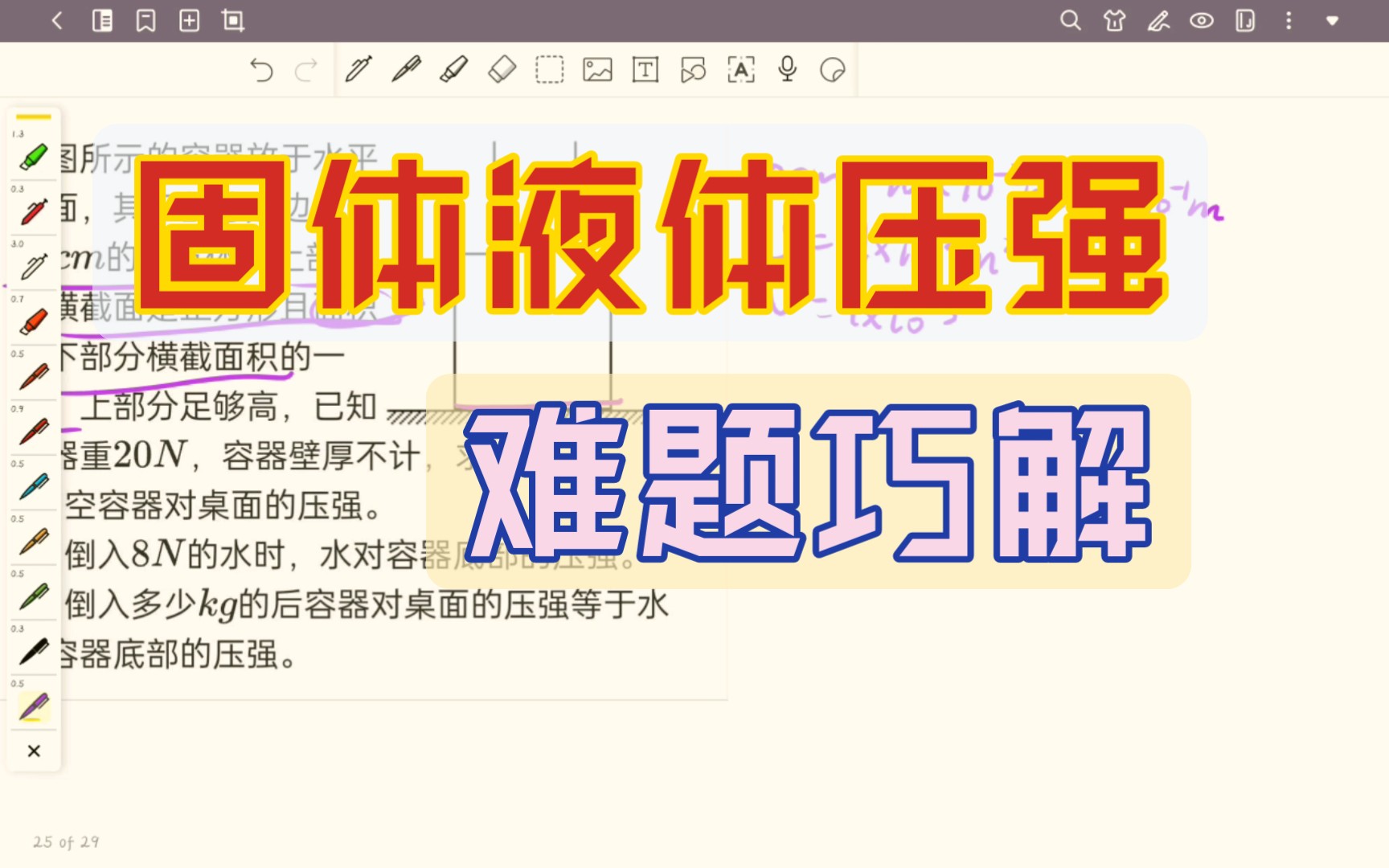The image size is (1389, 868).
Task: Tap the yellow handle atop pen panel
Action: [34, 117]
